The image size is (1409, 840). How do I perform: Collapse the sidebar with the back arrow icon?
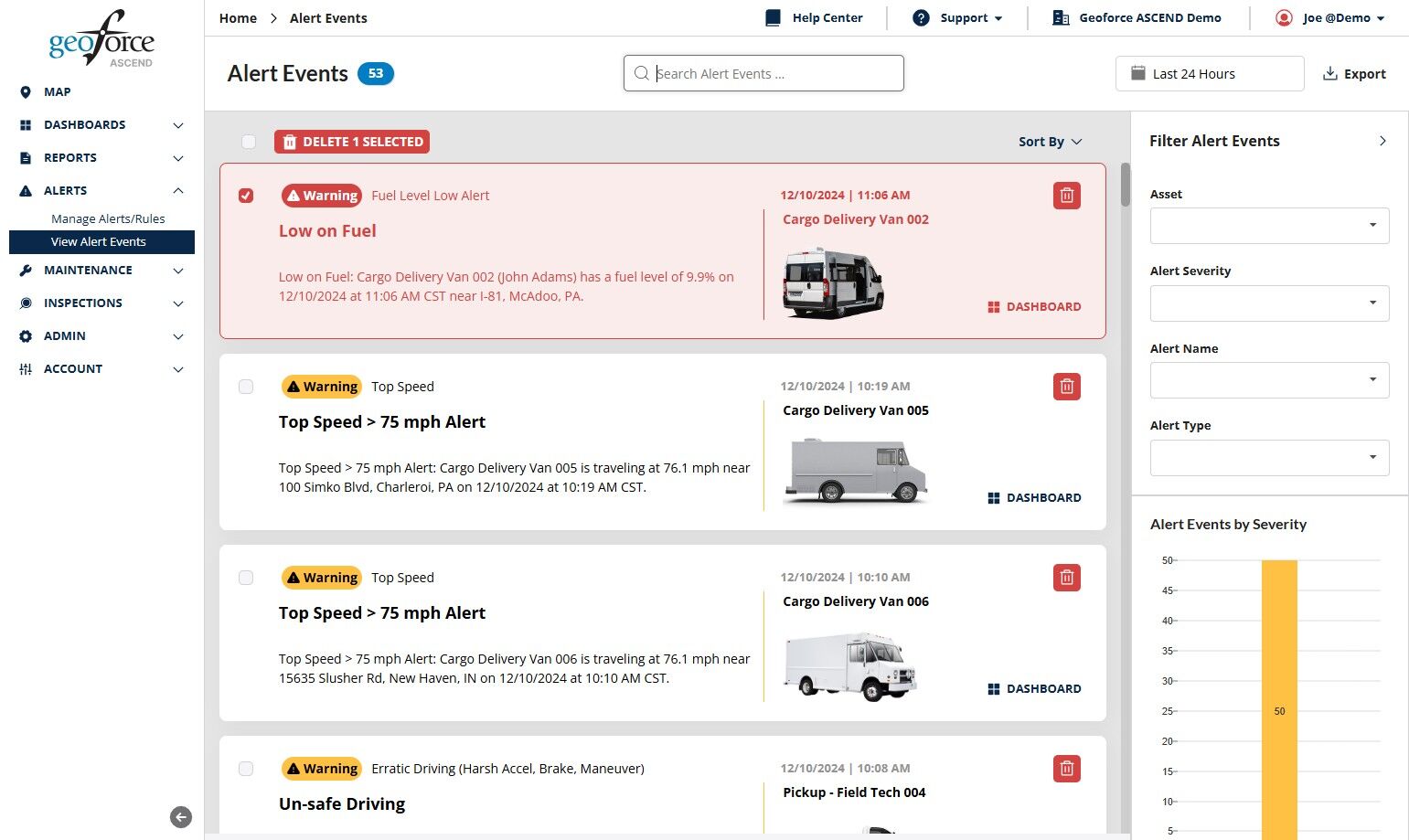181,817
